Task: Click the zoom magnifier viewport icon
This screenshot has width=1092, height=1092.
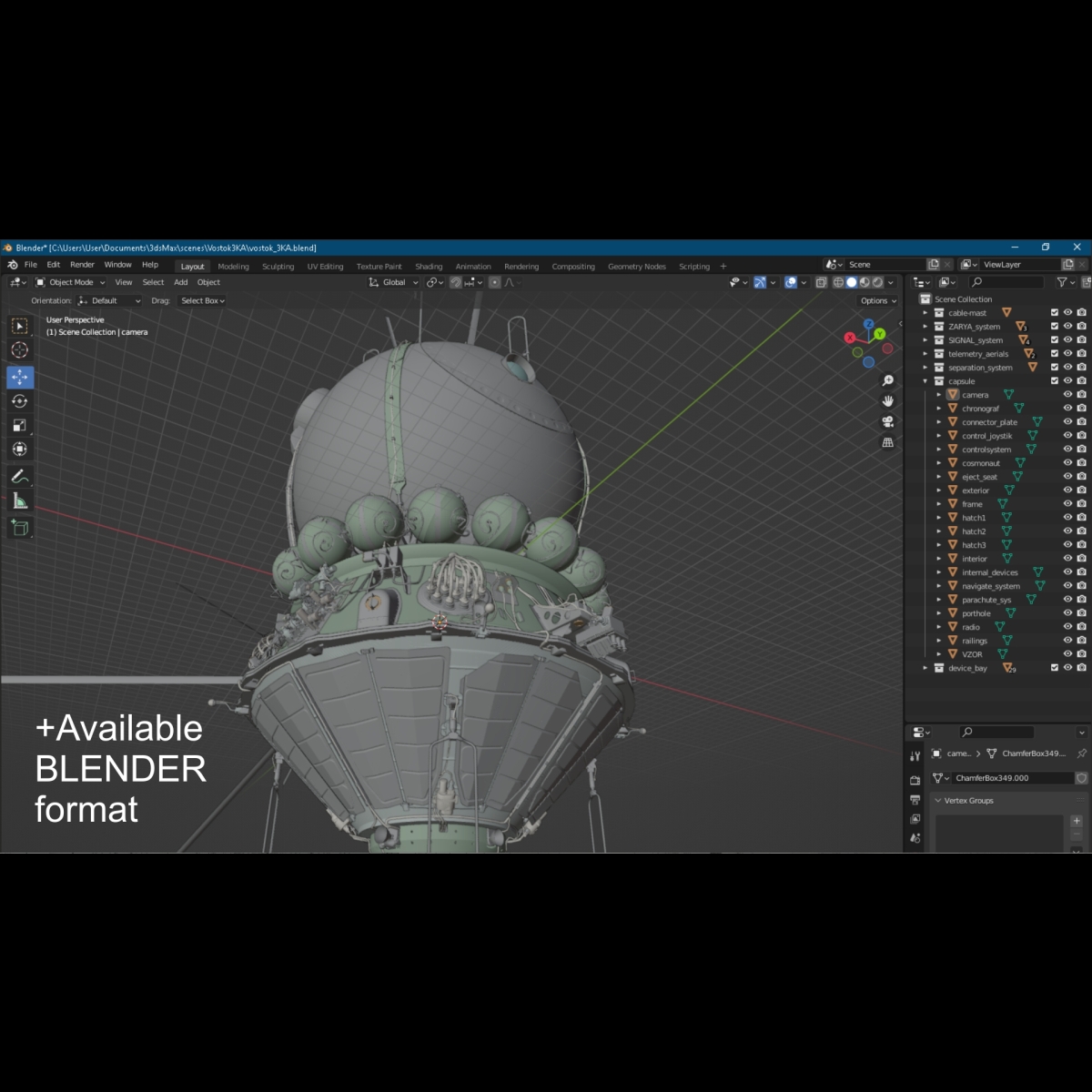Action: 888,380
